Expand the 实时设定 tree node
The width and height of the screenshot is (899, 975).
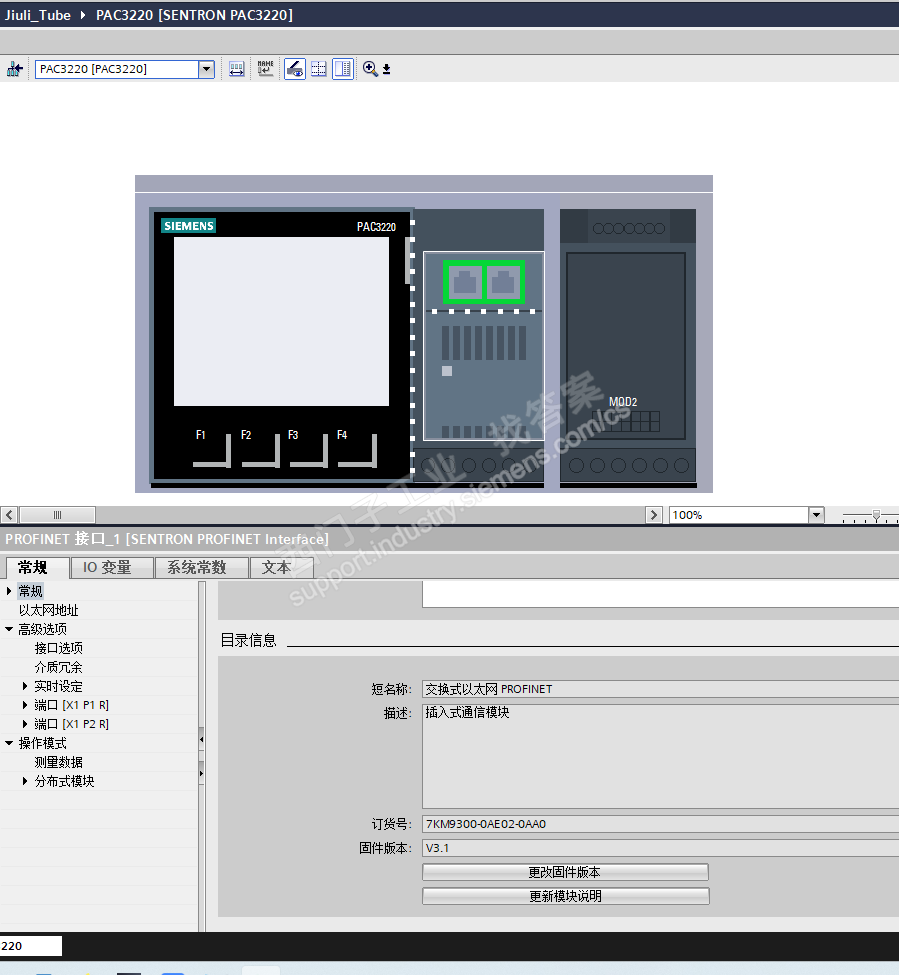coord(25,686)
